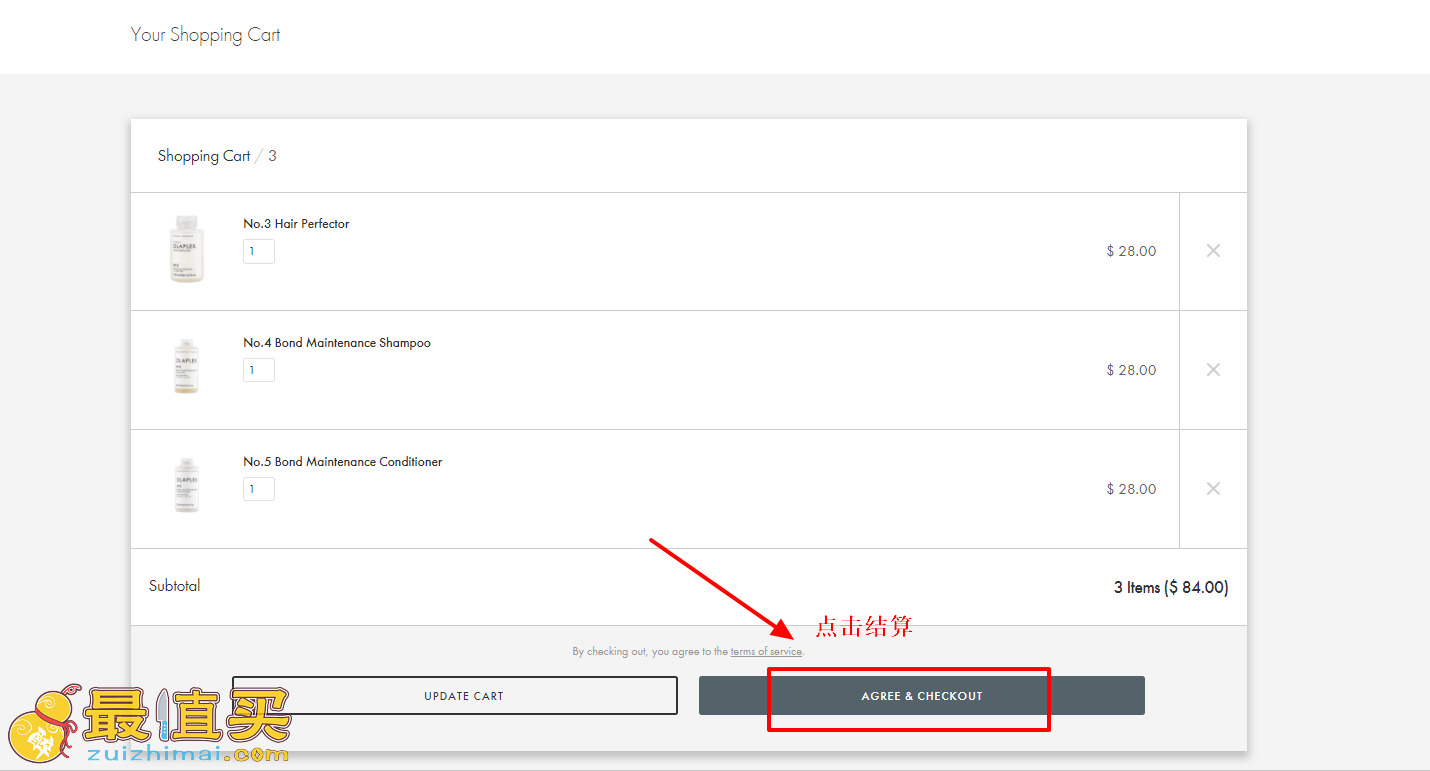1430x771 pixels.
Task: Open the No.4 Bond Maintenance Shampoo name
Action: coord(337,343)
